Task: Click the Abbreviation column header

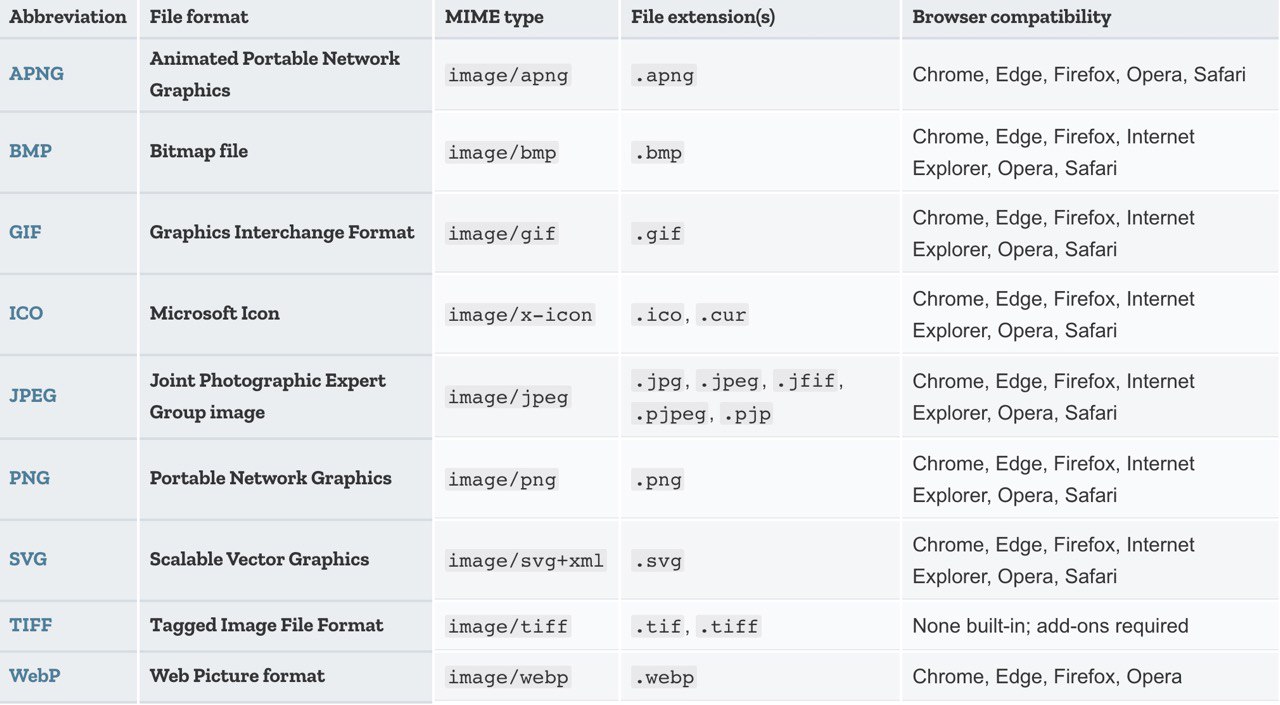Action: point(67,17)
